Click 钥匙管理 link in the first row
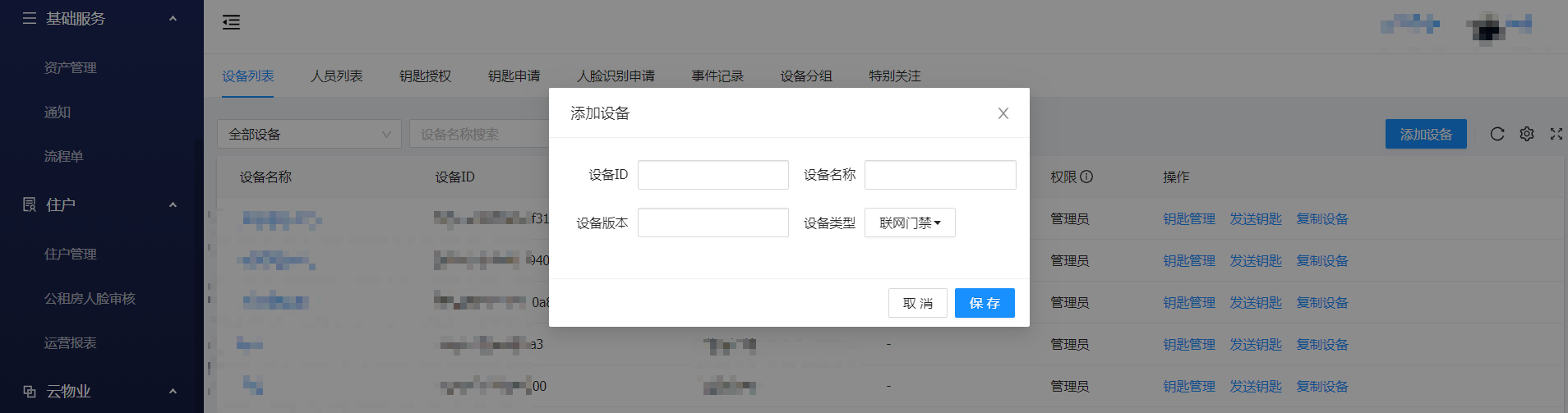1568x413 pixels. [x=1188, y=219]
